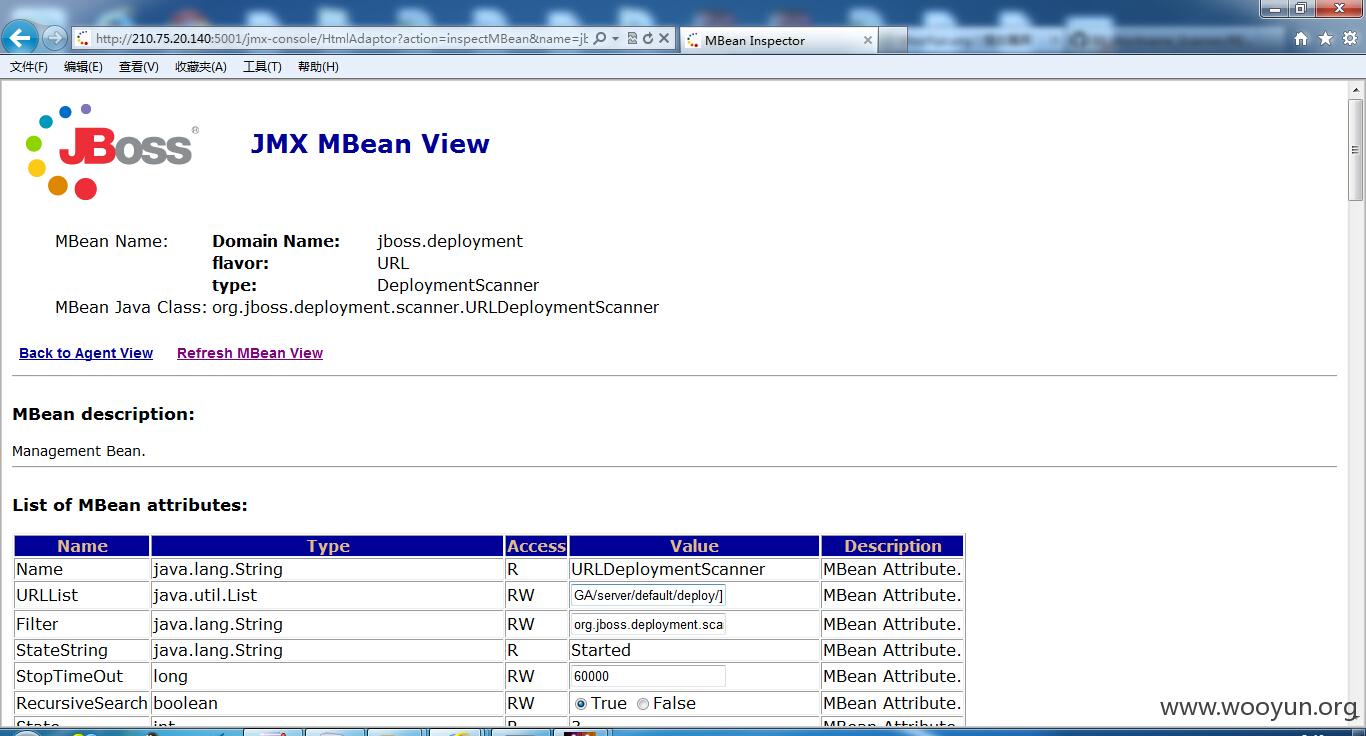This screenshot has width=1366, height=736.
Task: Click the Filter attribute name cell
Action: pyautogui.click(x=82, y=624)
